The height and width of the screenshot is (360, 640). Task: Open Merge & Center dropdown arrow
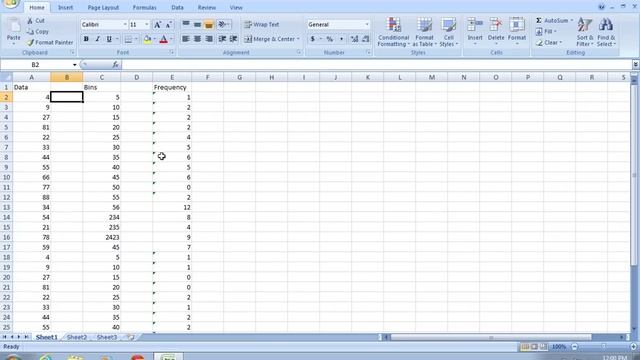click(298, 39)
